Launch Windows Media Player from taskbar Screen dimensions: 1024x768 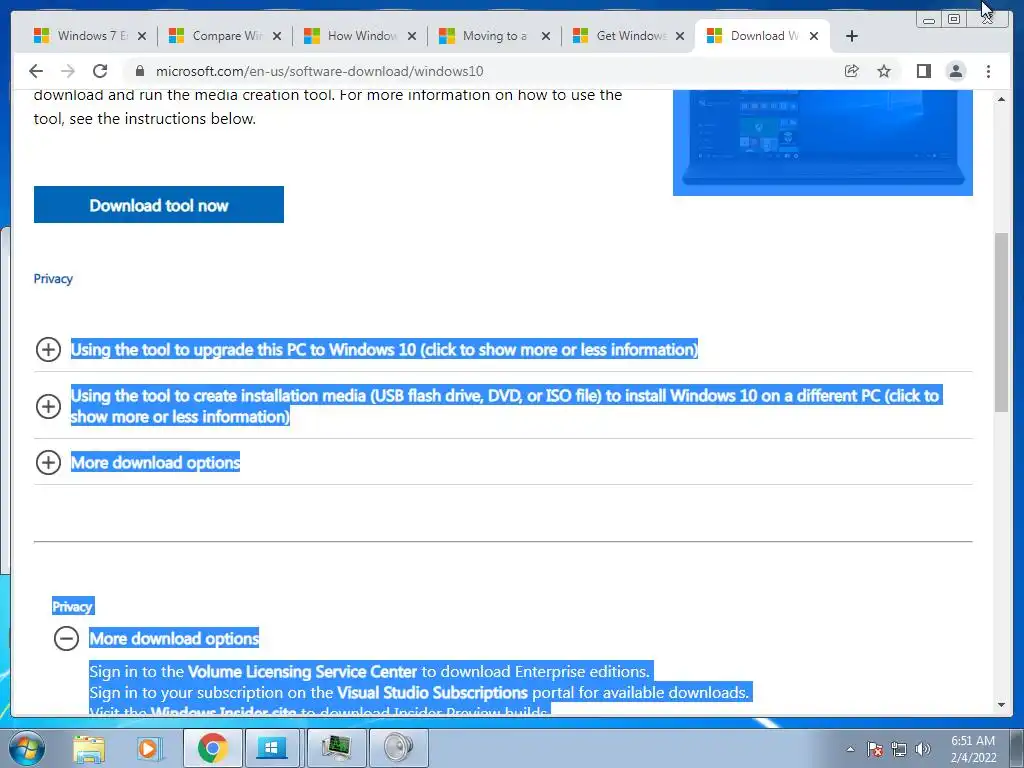pyautogui.click(x=149, y=748)
